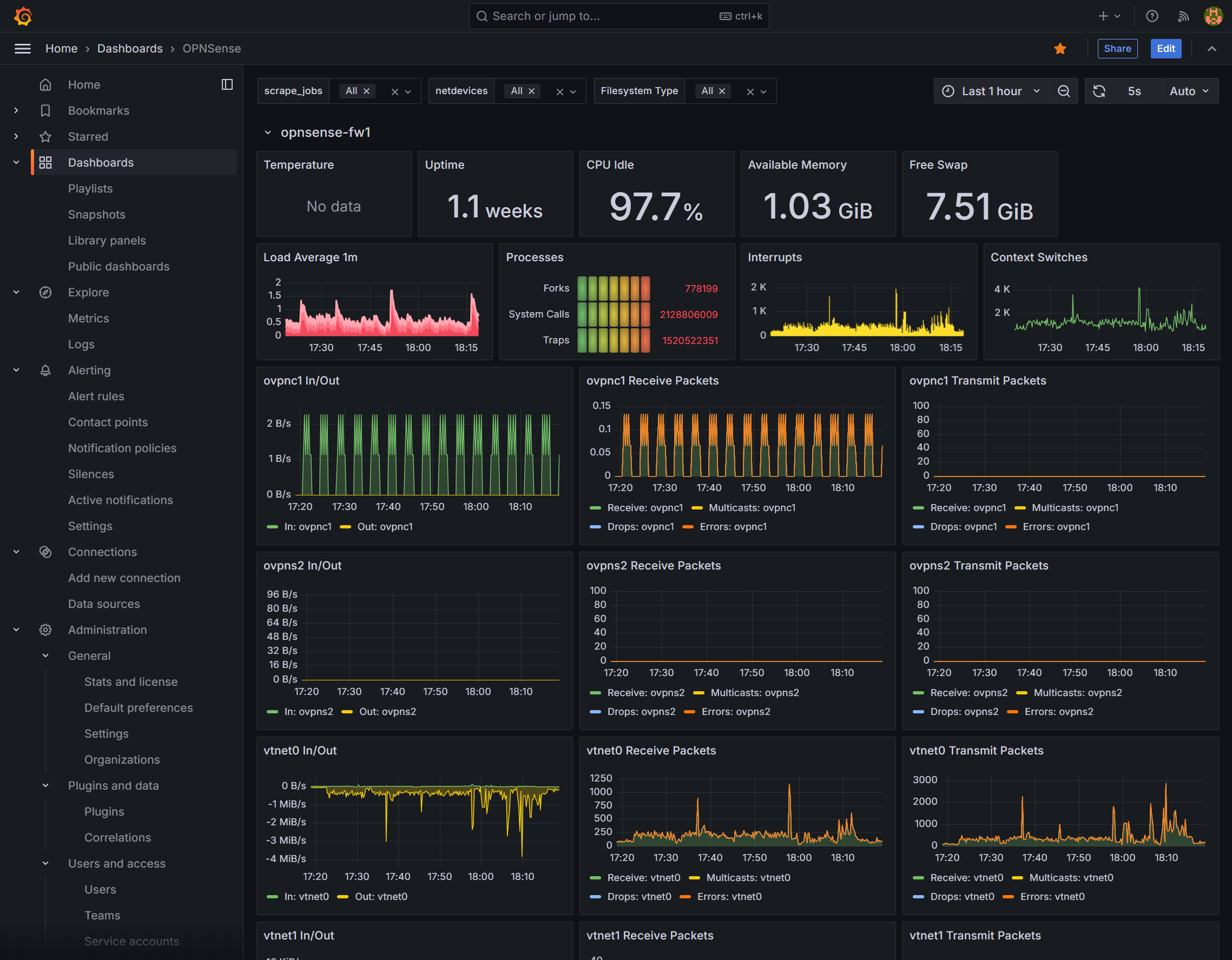Image resolution: width=1232 pixels, height=960 pixels.
Task: Open the Auto refresh interval dropdown
Action: click(1190, 91)
